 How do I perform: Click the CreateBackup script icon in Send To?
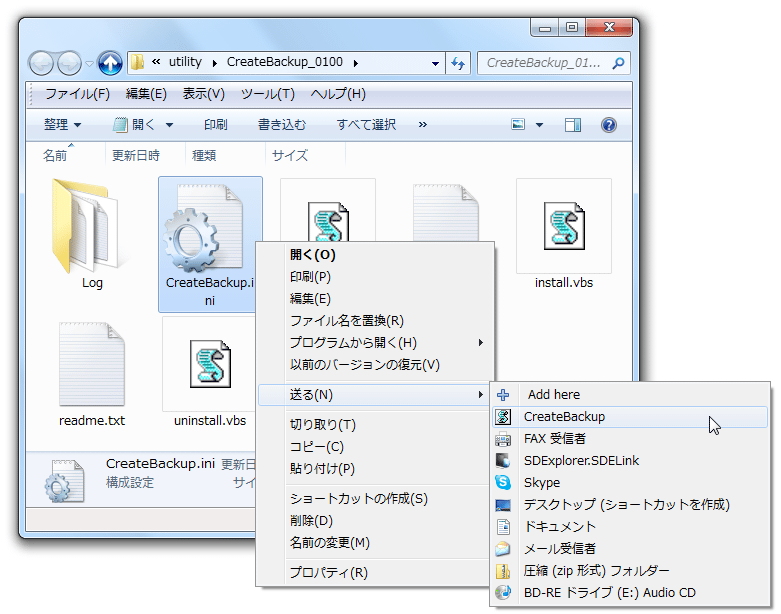click(x=503, y=417)
